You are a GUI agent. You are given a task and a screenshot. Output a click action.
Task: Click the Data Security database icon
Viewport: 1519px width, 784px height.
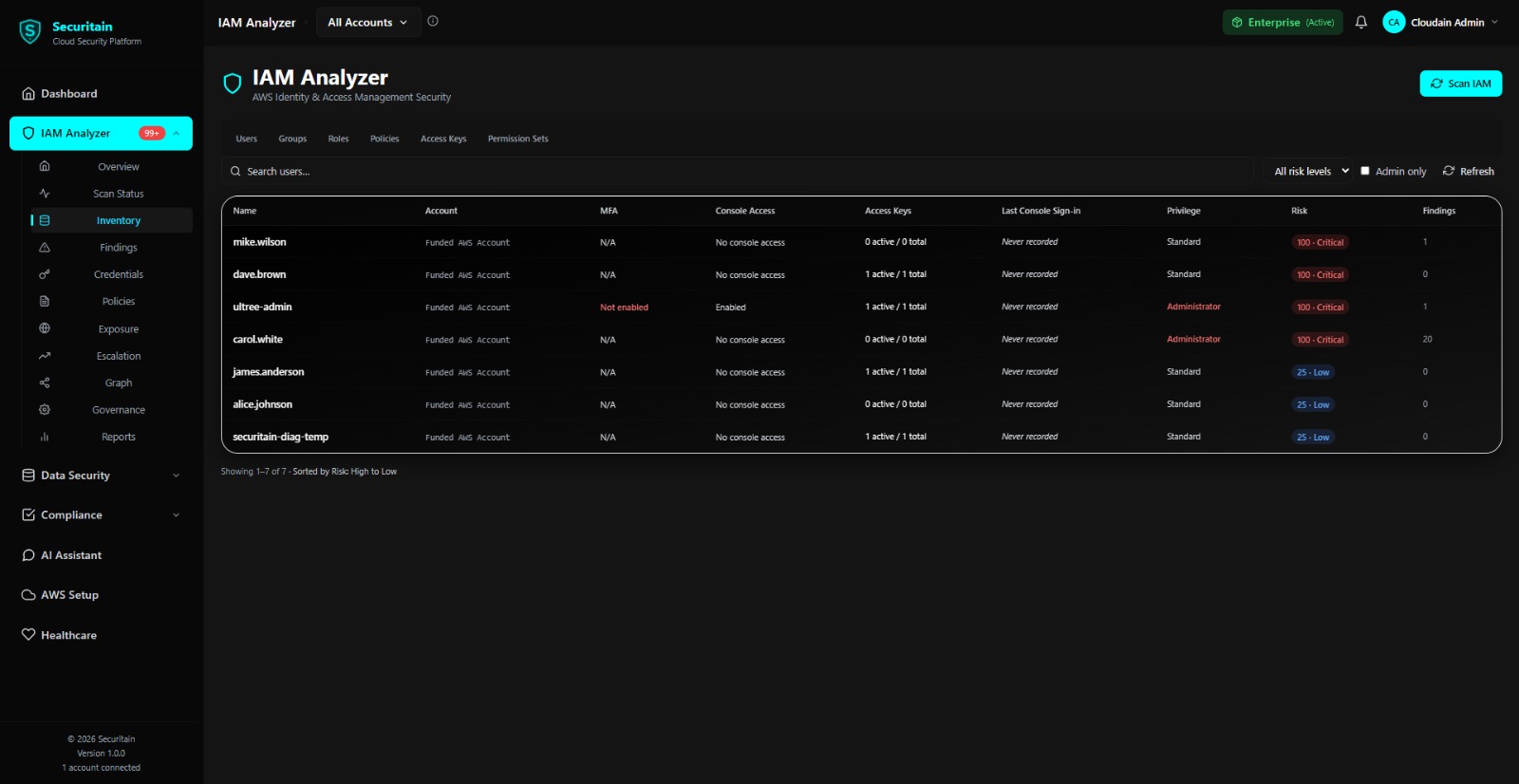pyautogui.click(x=28, y=476)
